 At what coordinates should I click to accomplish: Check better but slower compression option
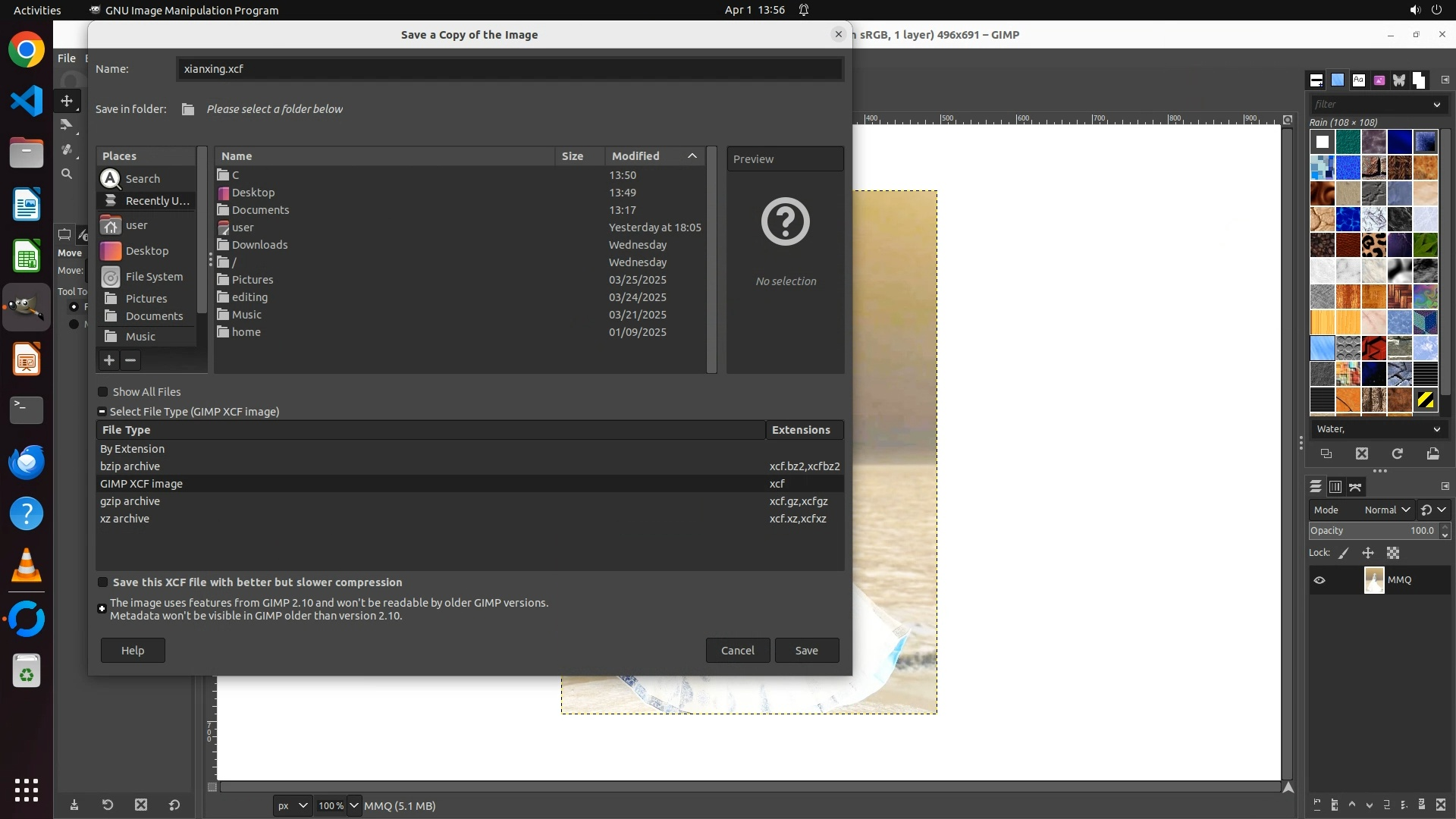(103, 582)
